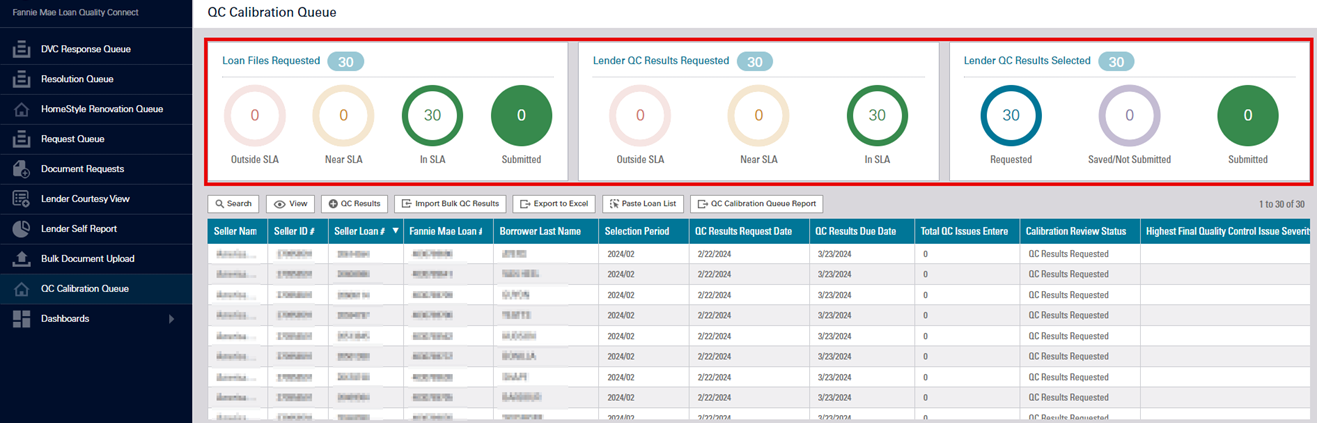Click the Search button
The height and width of the screenshot is (423, 1317).
[x=233, y=204]
